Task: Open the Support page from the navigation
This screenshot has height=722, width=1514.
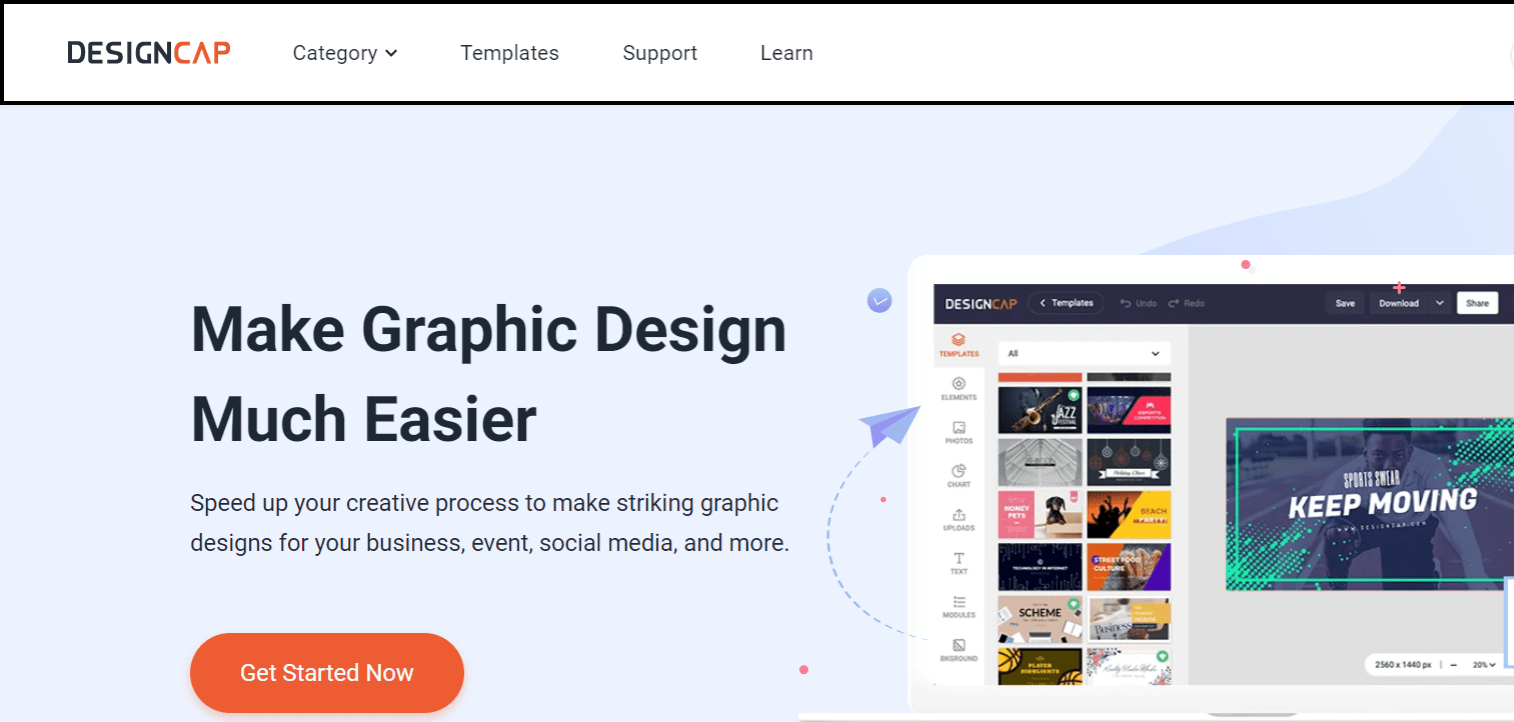Action: coord(660,53)
